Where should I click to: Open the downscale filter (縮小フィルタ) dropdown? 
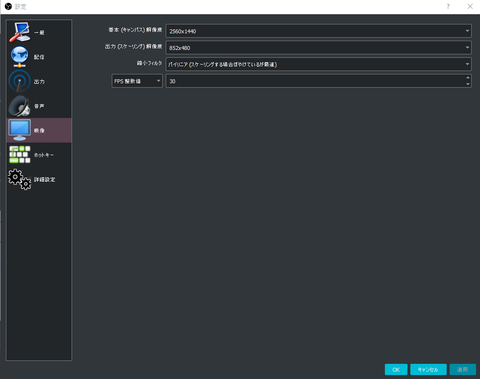(x=318, y=64)
